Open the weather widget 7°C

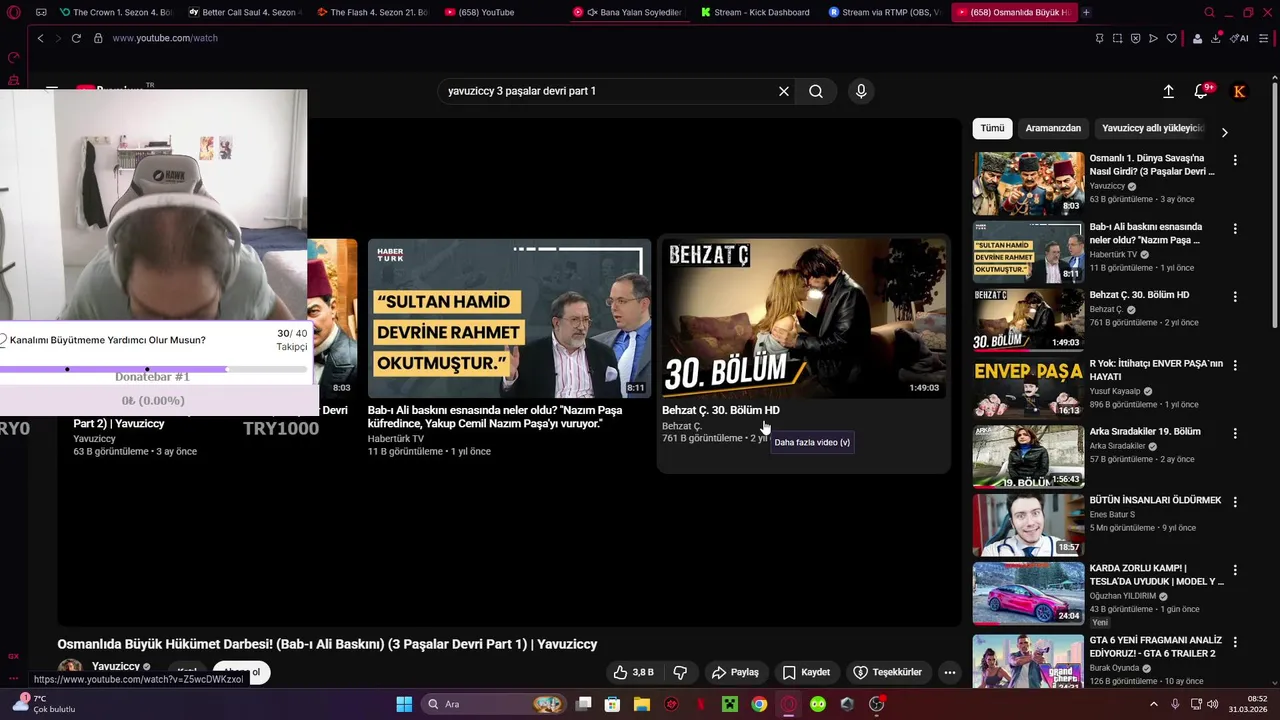point(42,704)
